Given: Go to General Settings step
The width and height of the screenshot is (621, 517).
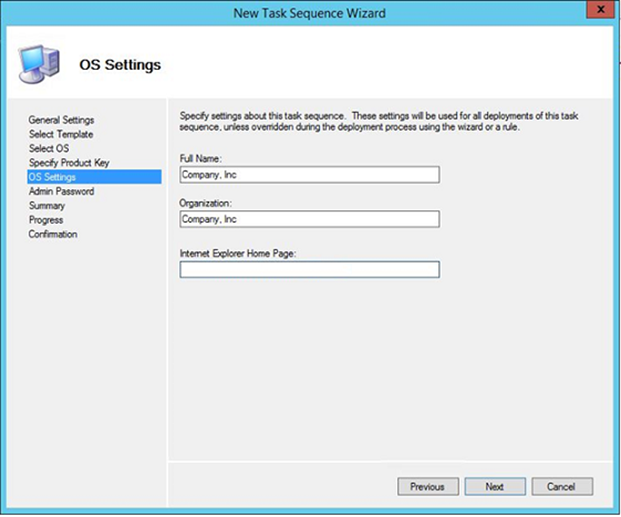Looking at the screenshot, I should (x=61, y=120).
